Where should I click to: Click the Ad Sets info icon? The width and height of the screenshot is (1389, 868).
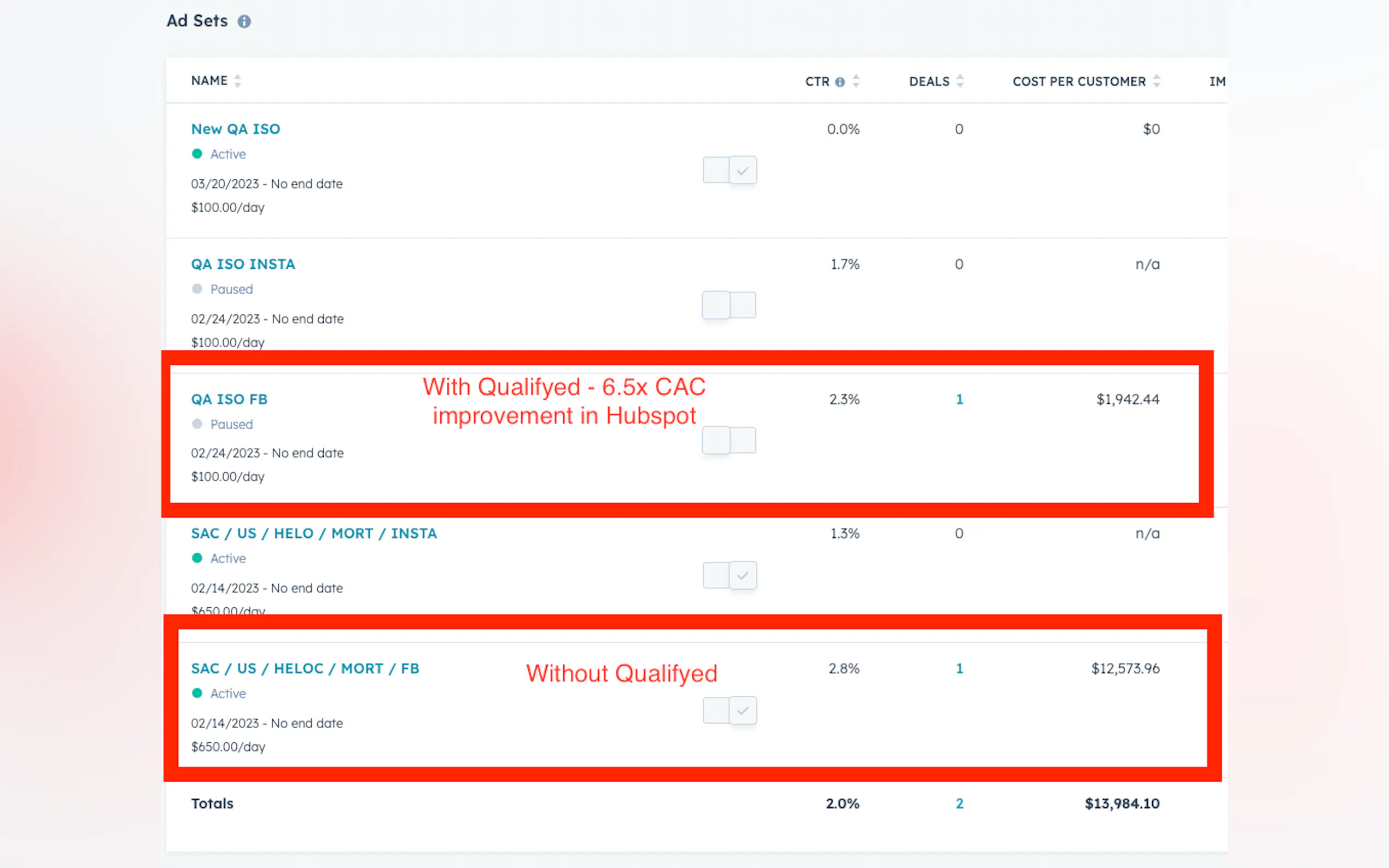(244, 22)
